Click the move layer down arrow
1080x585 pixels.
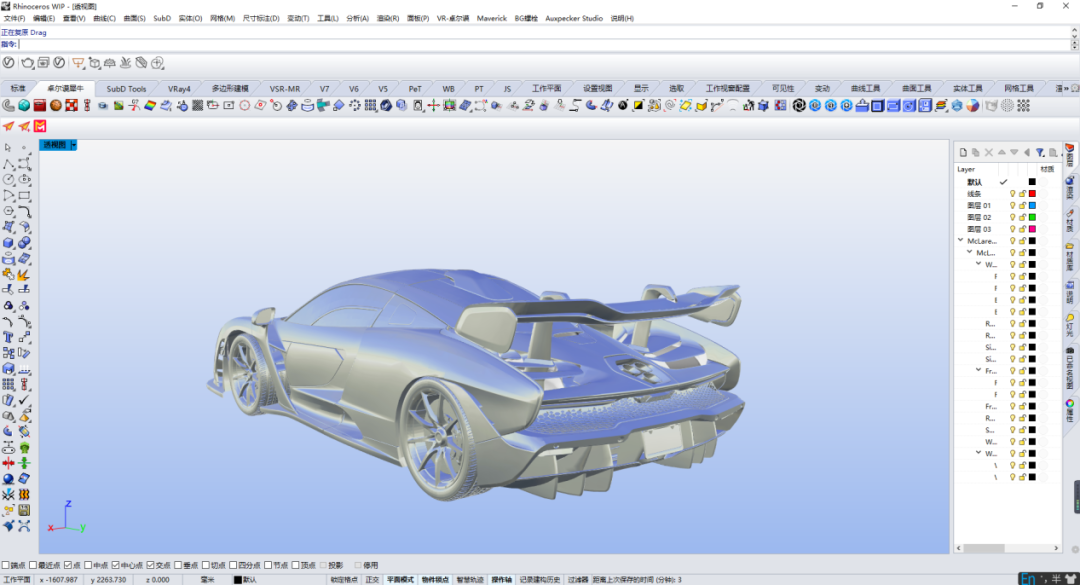tap(1014, 152)
